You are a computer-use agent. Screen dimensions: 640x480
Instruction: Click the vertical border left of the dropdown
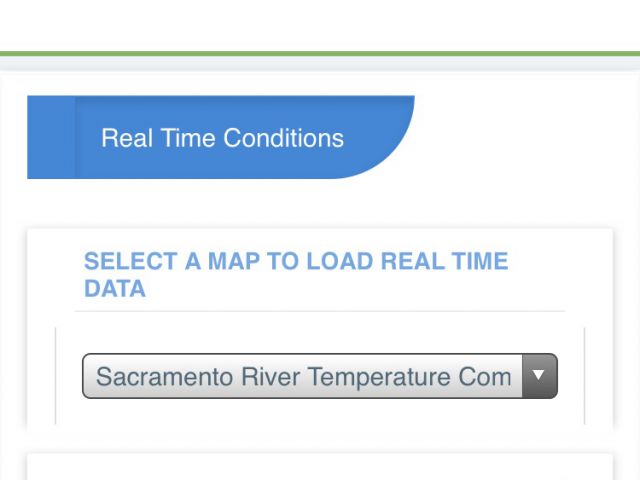coord(56,375)
